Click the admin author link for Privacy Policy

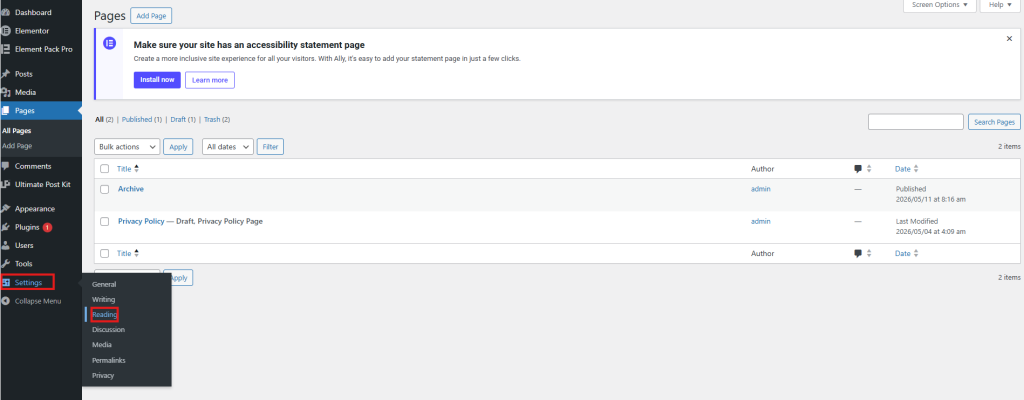[x=761, y=222]
